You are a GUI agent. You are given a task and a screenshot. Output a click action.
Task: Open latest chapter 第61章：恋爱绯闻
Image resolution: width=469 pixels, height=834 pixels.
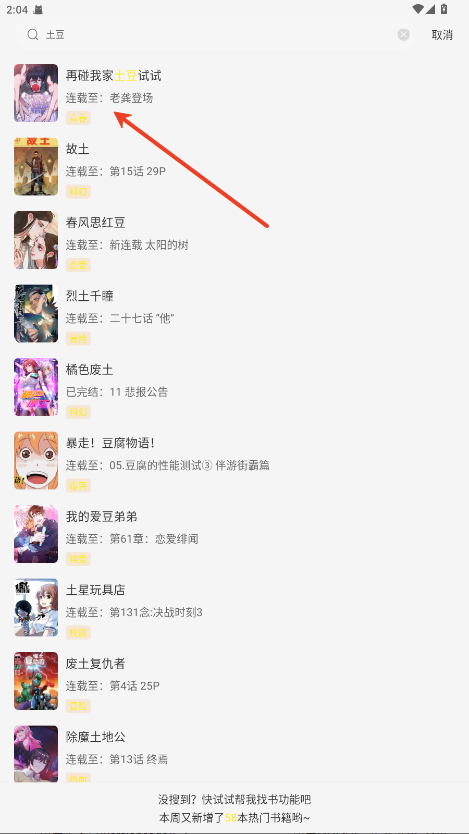[x=154, y=539]
